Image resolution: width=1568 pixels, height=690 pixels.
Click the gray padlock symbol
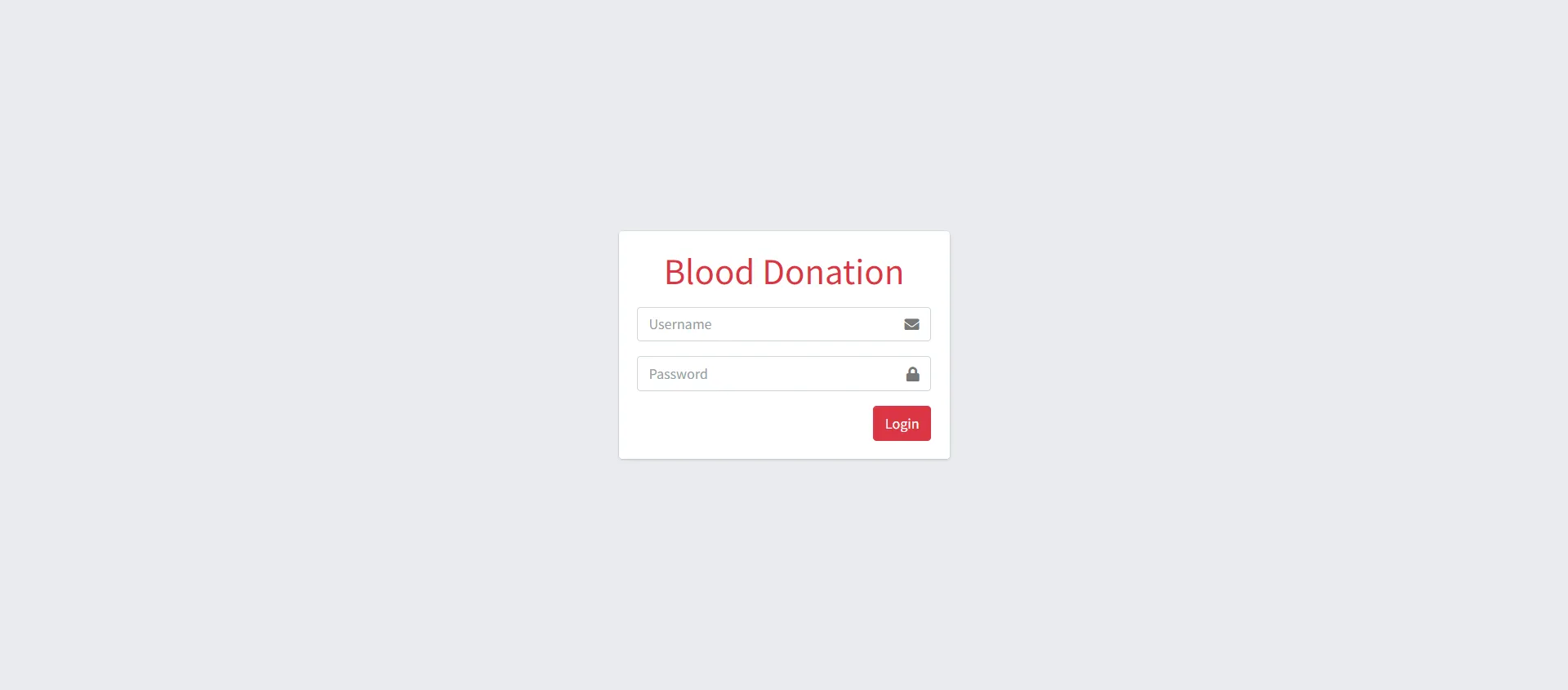912,374
